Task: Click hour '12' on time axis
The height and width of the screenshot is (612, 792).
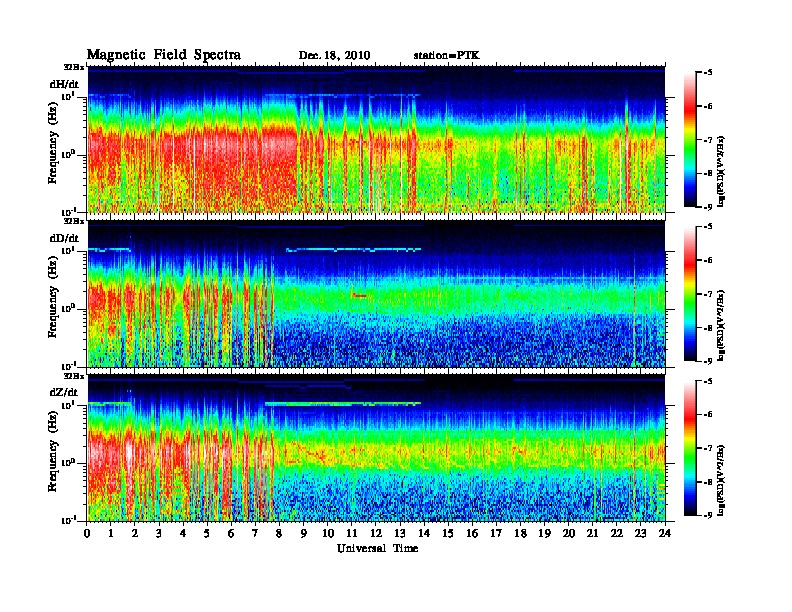Action: (x=376, y=534)
